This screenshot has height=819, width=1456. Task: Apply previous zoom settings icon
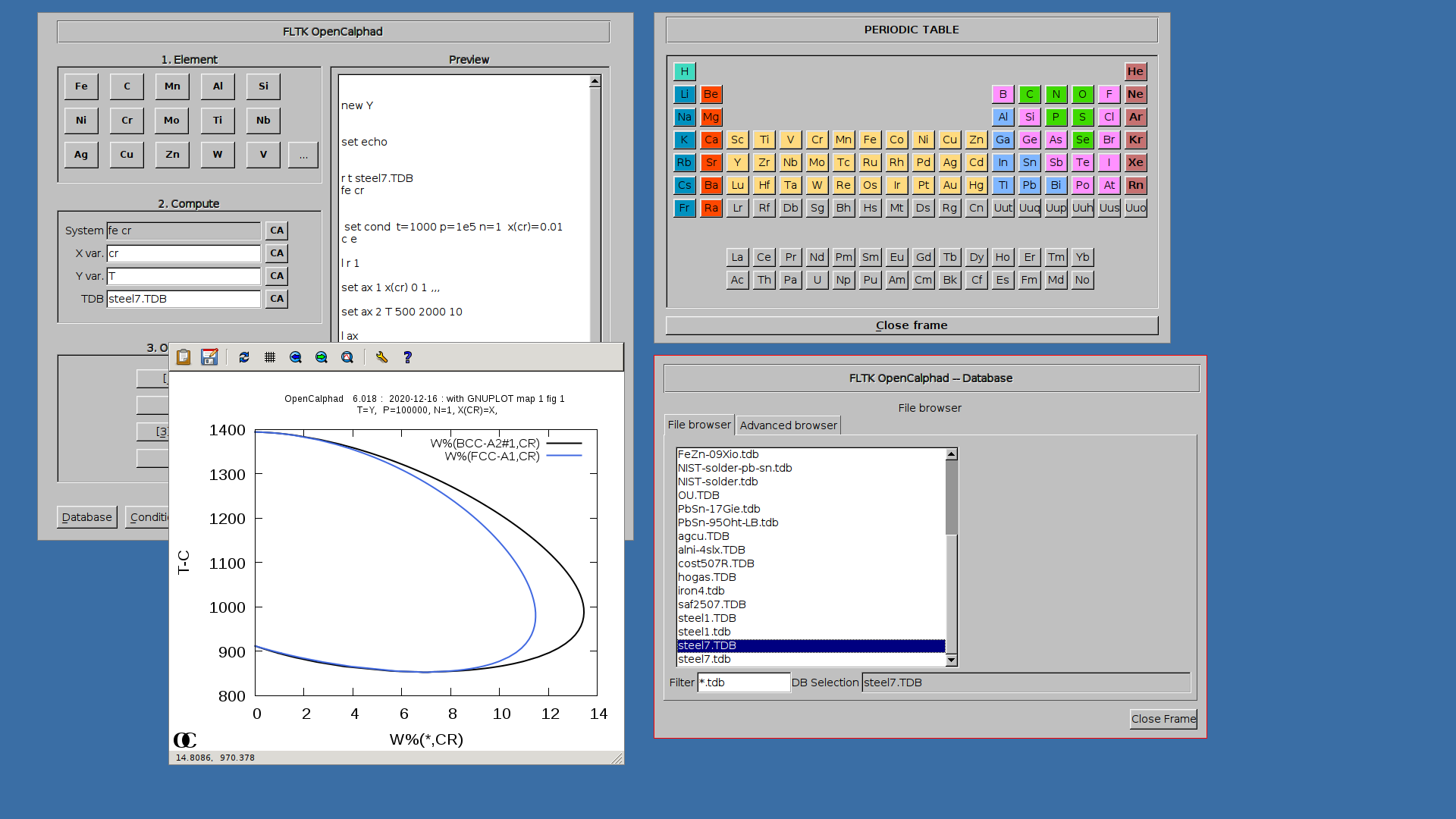point(296,357)
